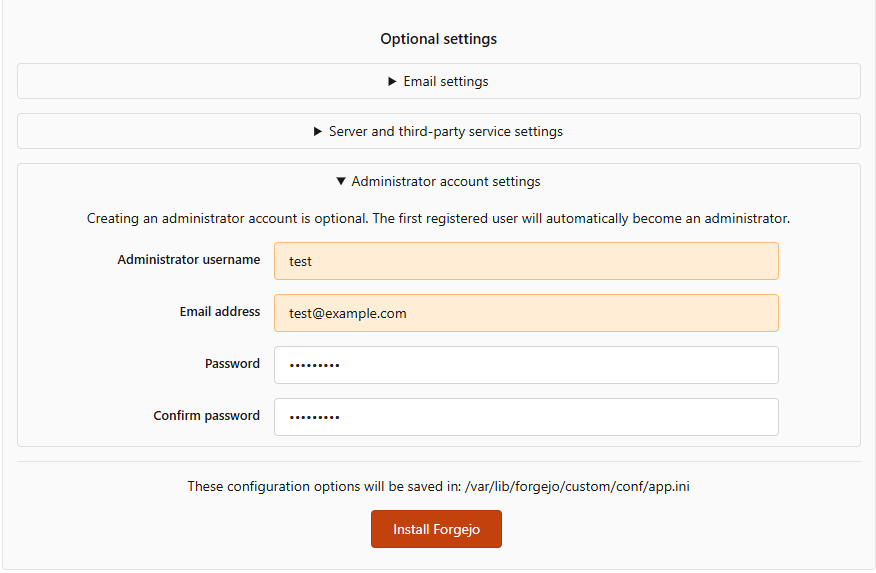Viewport: 876px width, 573px height.
Task: Click the administrator account optional description text
Action: (438, 218)
